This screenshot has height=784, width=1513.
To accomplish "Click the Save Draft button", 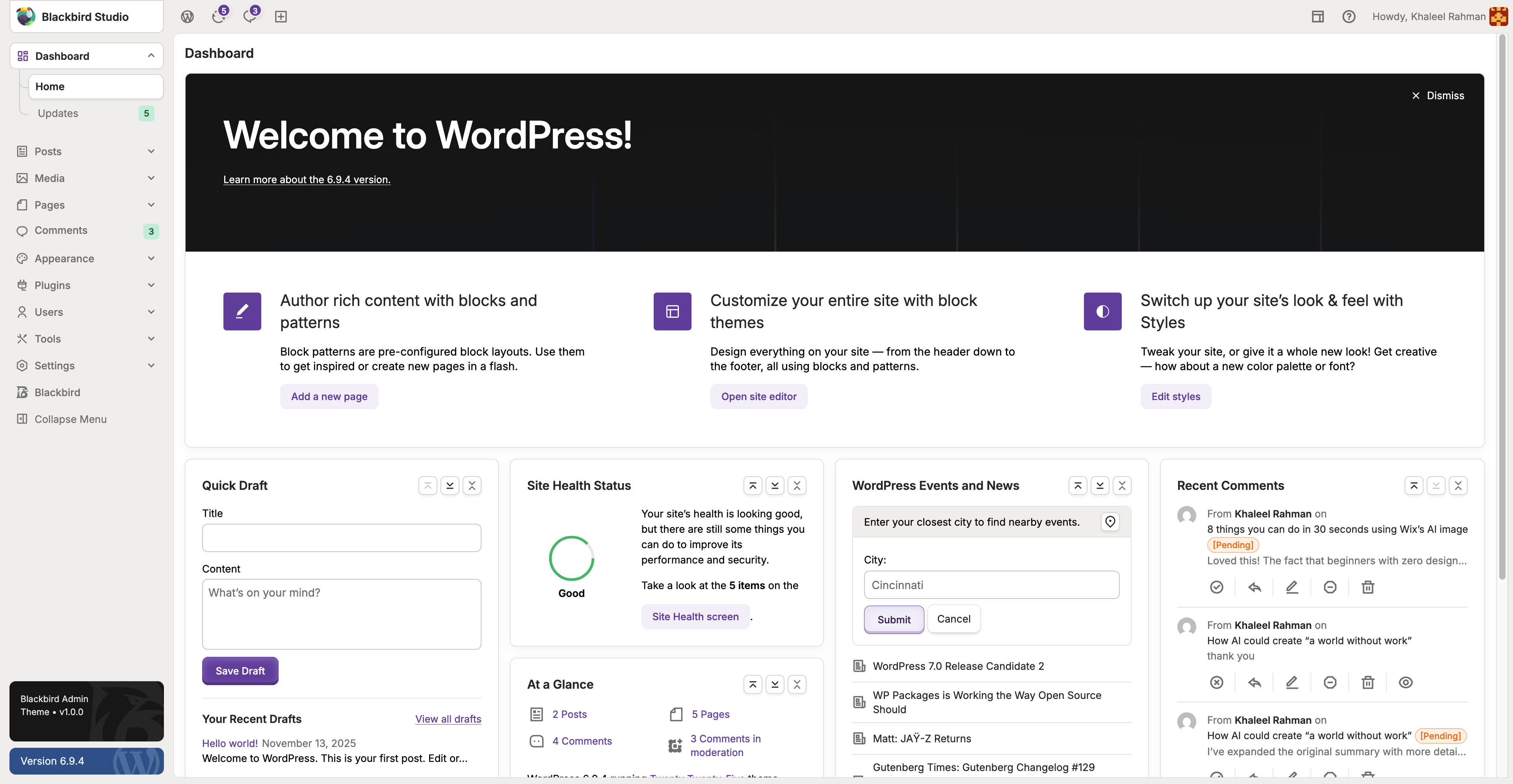I will (240, 670).
